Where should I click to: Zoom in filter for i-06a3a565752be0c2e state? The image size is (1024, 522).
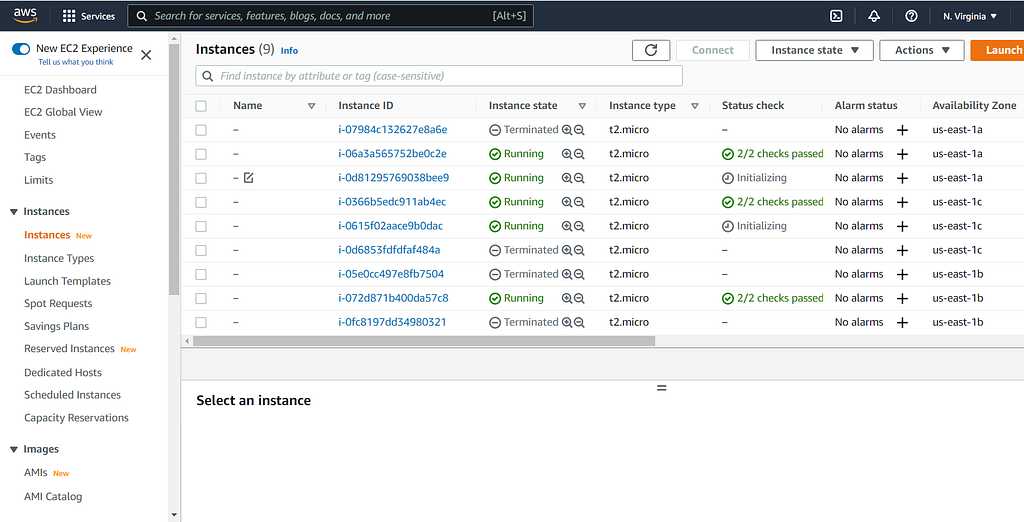[x=567, y=154]
